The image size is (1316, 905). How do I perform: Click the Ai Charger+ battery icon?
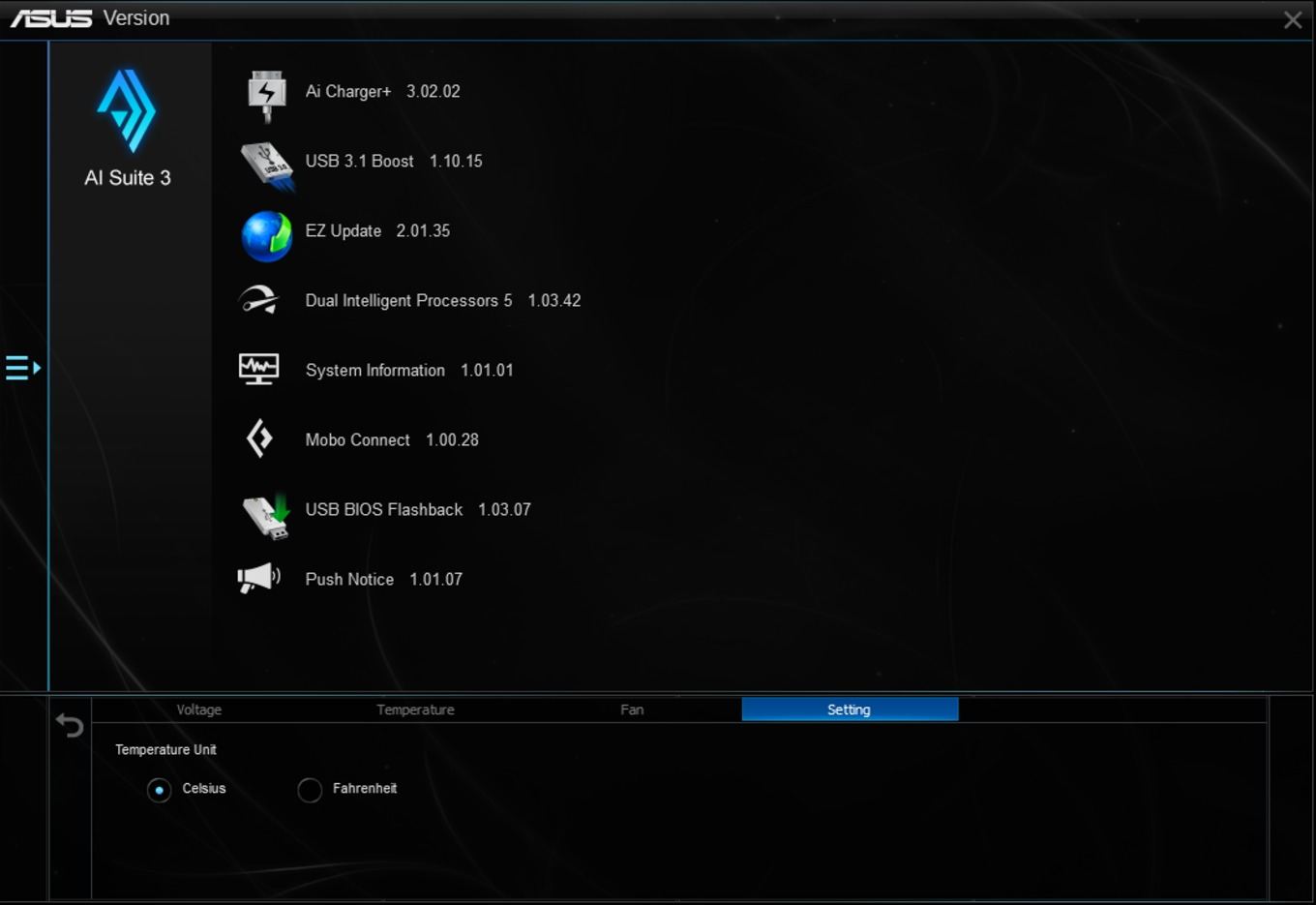[266, 95]
